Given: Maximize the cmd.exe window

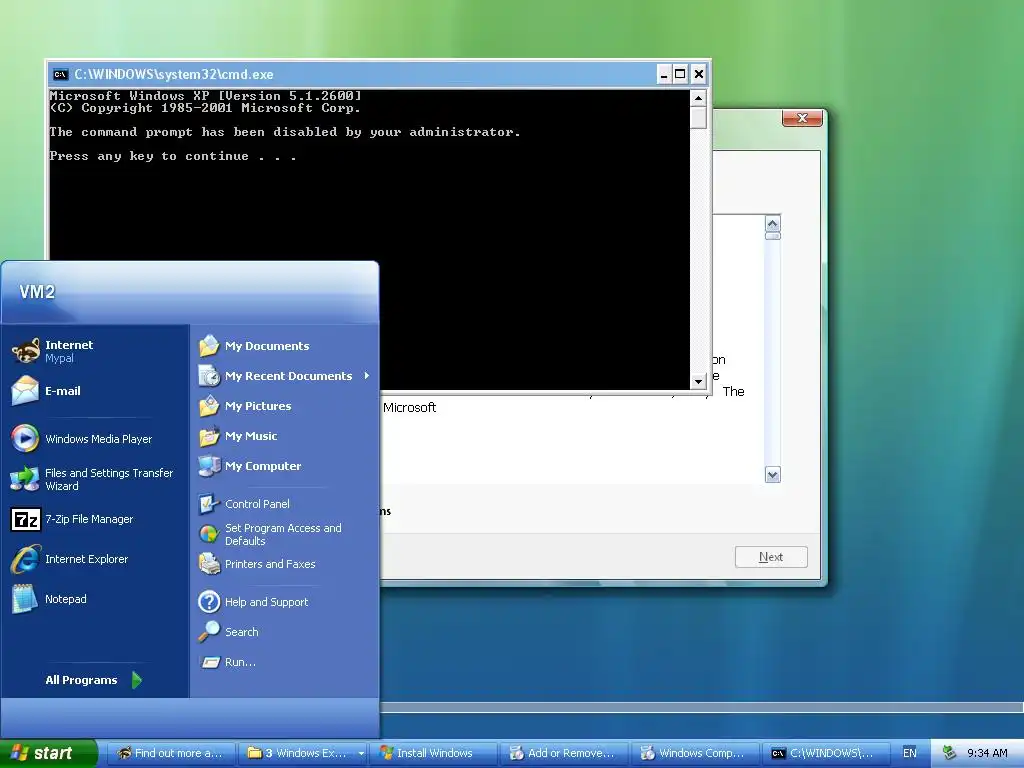Looking at the screenshot, I should point(680,74).
